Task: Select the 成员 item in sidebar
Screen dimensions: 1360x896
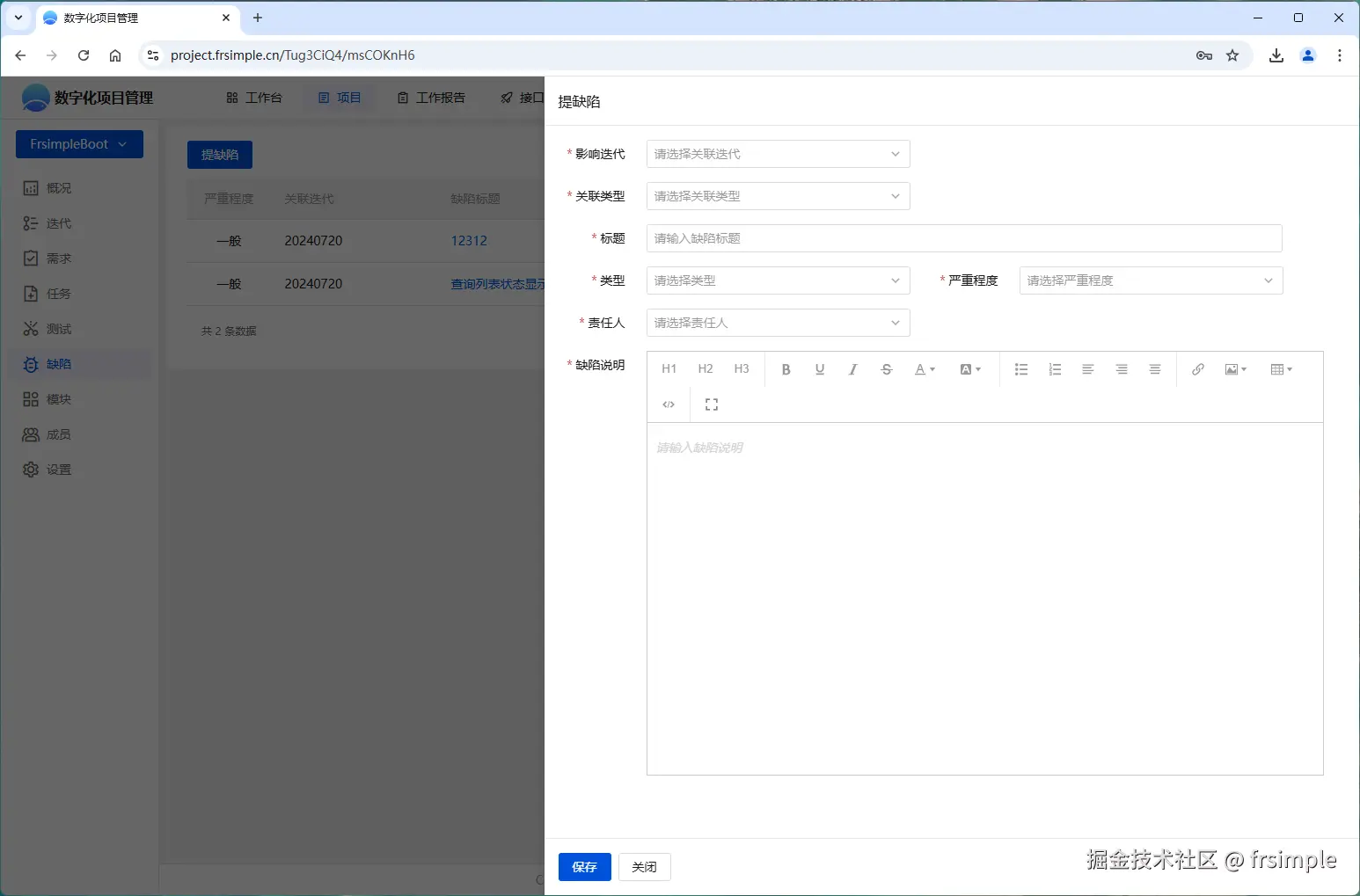Action: coord(58,433)
